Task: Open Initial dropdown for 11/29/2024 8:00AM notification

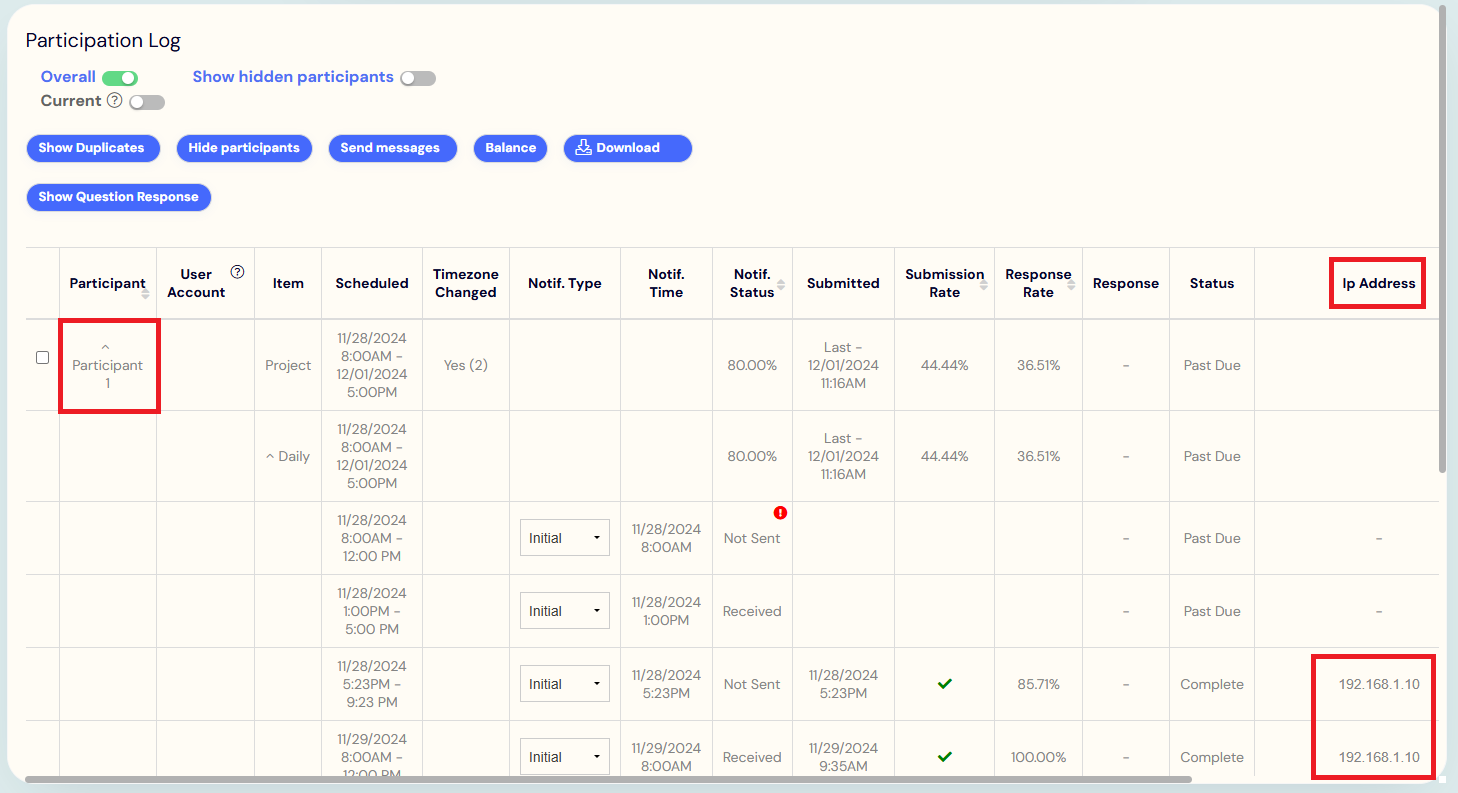Action: (565, 757)
